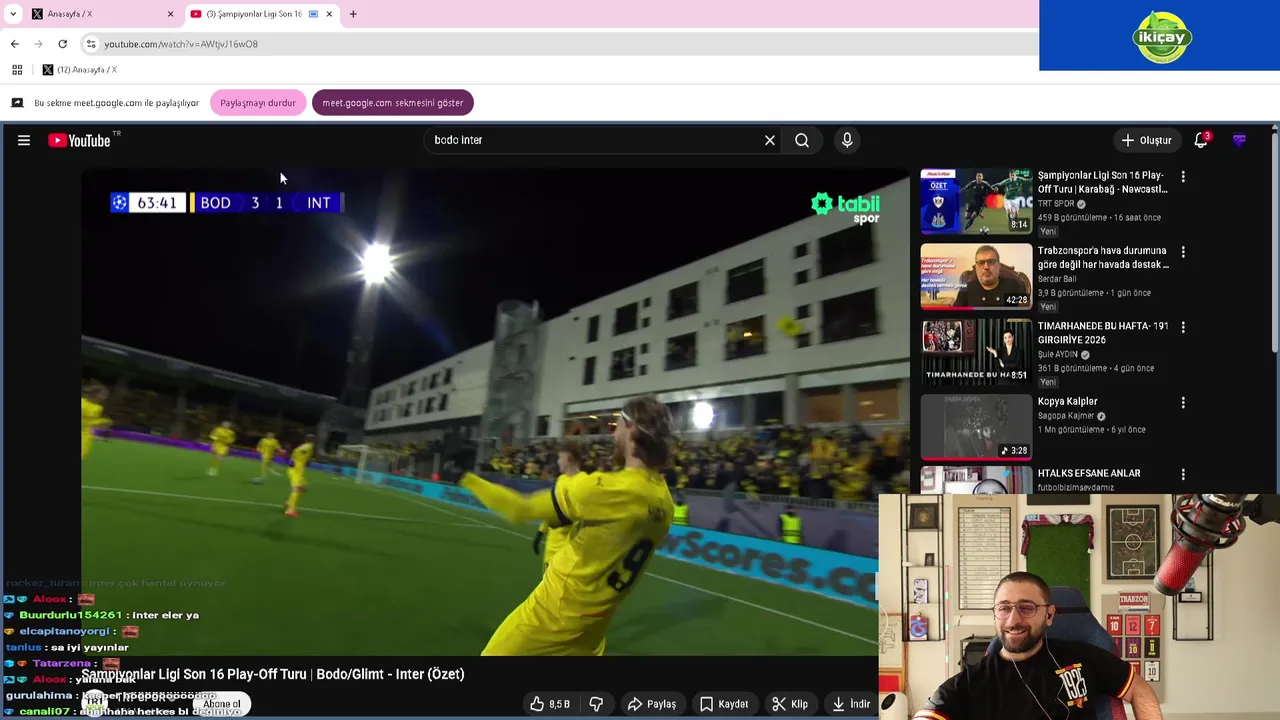Click the magnifier search button
This screenshot has height=720, width=1280.
802,141
